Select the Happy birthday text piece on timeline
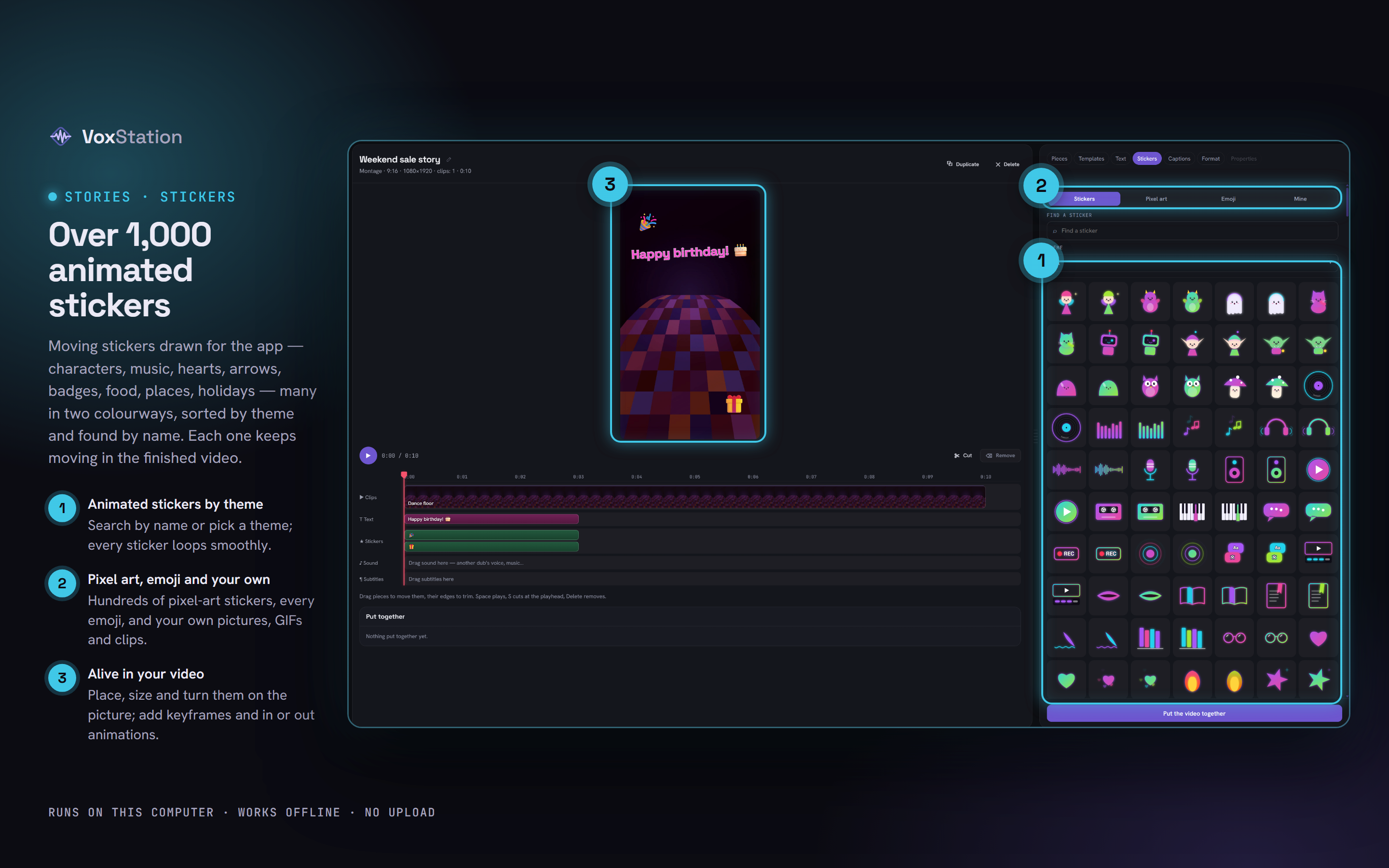 (491, 519)
